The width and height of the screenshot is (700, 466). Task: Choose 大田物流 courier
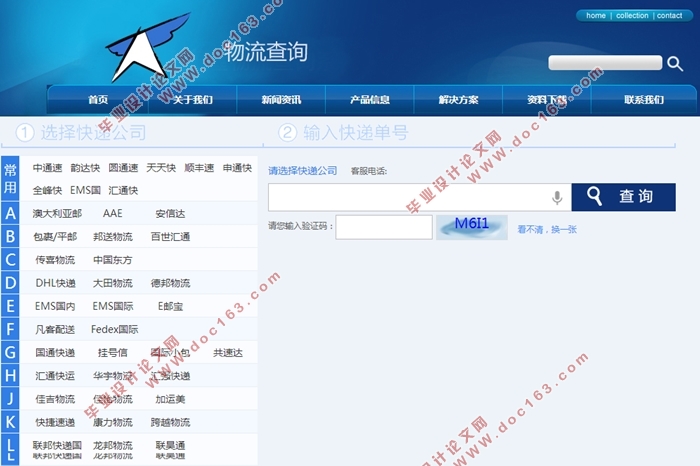coord(113,283)
